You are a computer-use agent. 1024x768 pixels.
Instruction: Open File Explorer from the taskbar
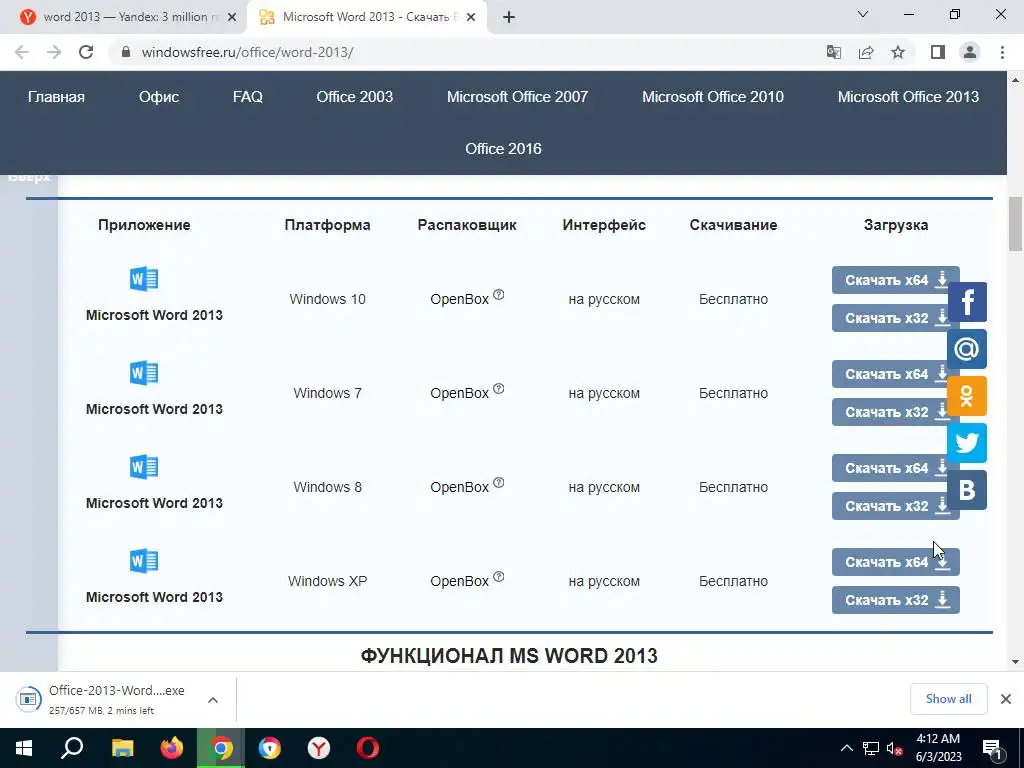122,748
